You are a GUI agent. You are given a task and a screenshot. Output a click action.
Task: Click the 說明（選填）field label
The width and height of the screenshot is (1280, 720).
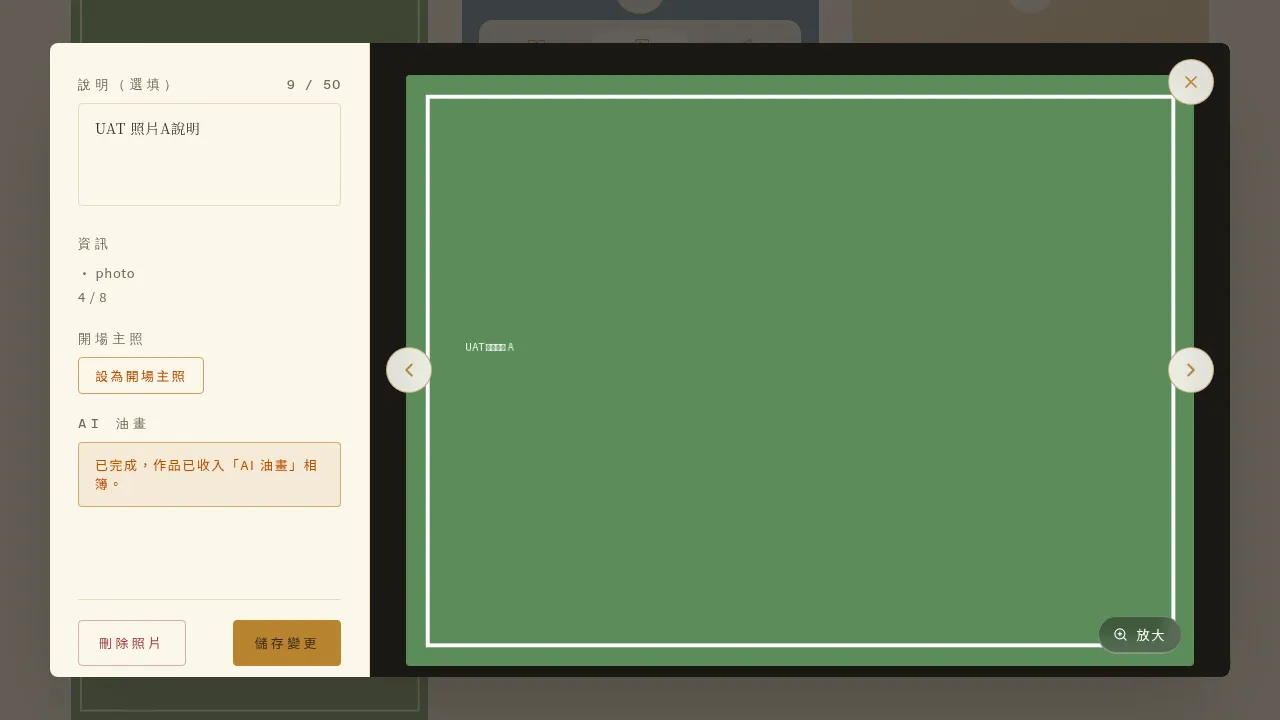click(125, 85)
